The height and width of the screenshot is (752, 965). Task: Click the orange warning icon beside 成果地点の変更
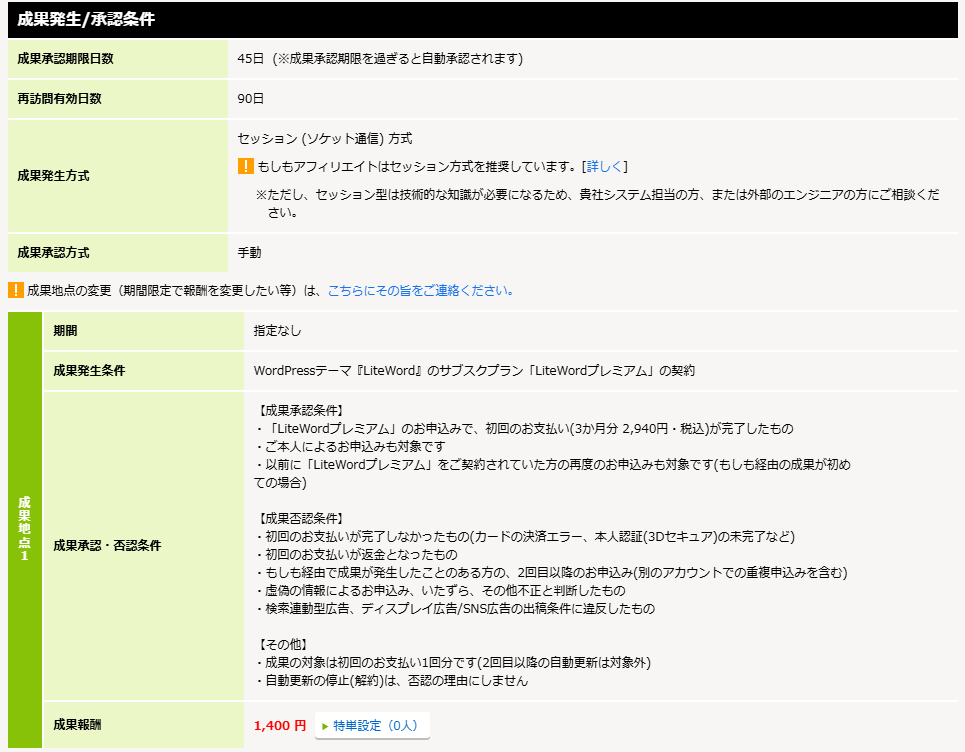[15, 290]
